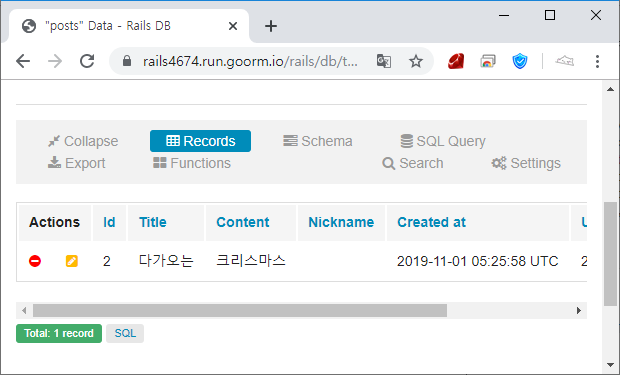Click the page scrollbar down arrow
Screen dimensions: 620x375
(x=611, y=365)
